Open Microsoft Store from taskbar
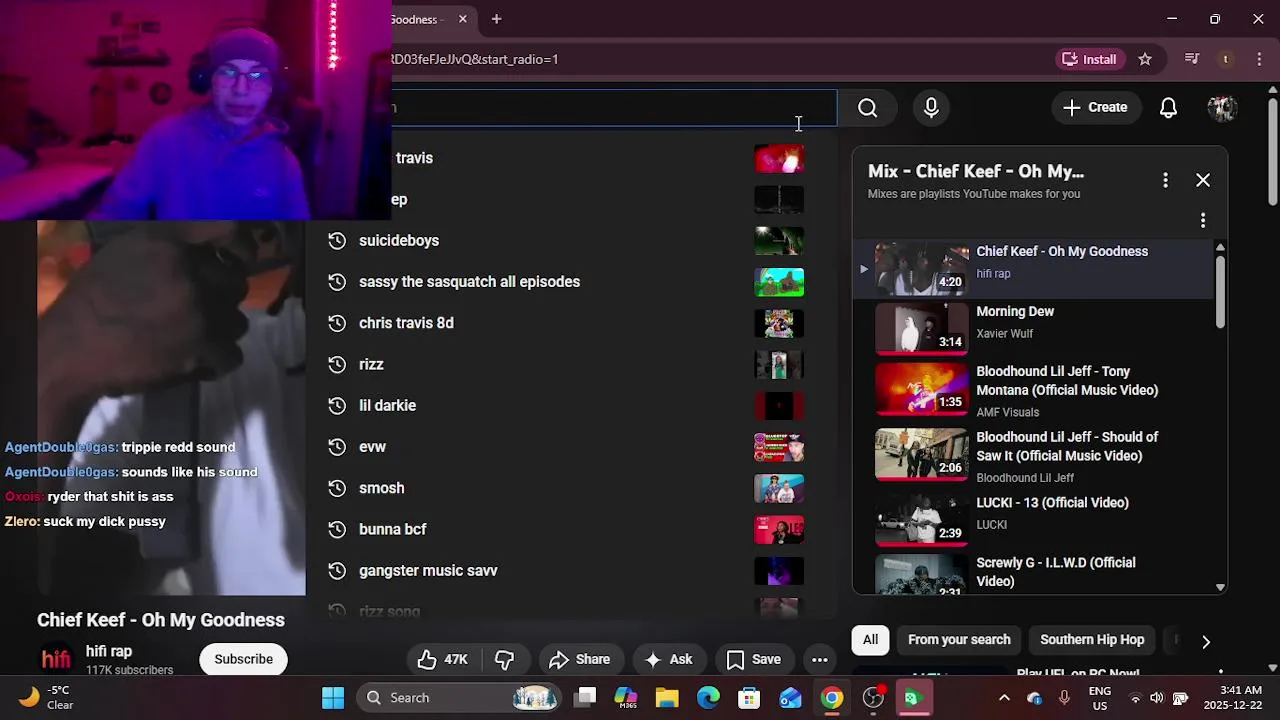This screenshot has height=720, width=1280. [x=749, y=698]
